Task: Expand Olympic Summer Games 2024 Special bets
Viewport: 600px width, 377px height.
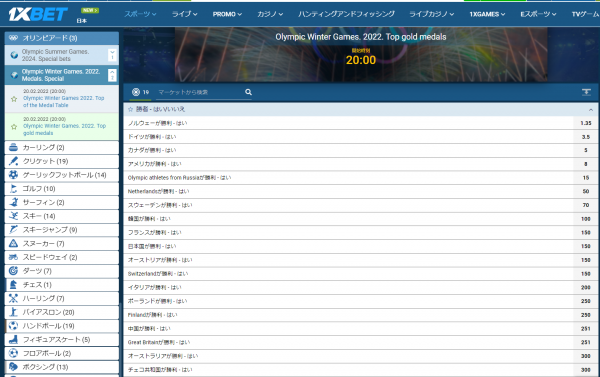Action: tap(112, 55)
